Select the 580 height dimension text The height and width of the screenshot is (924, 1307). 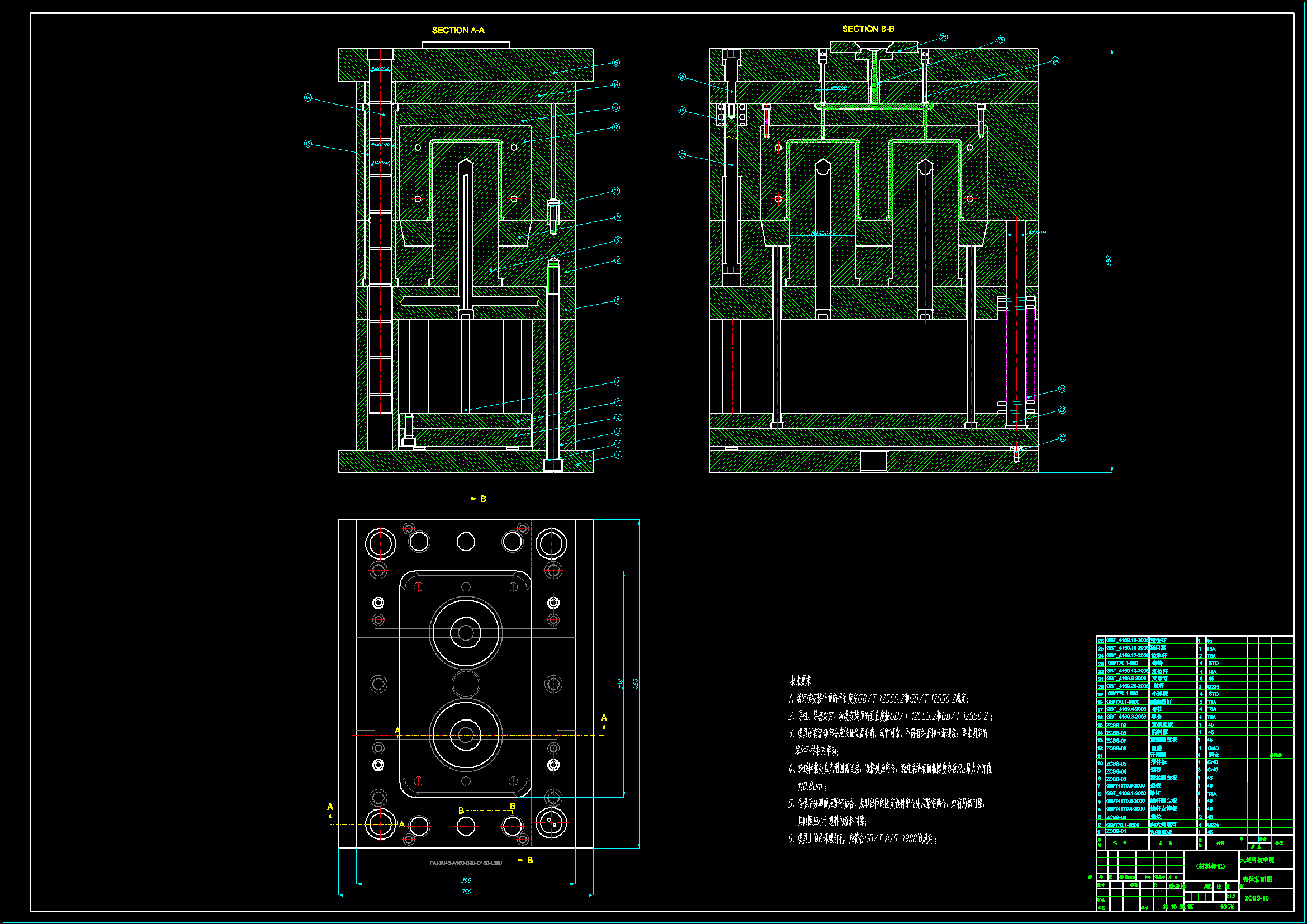[x=1108, y=260]
